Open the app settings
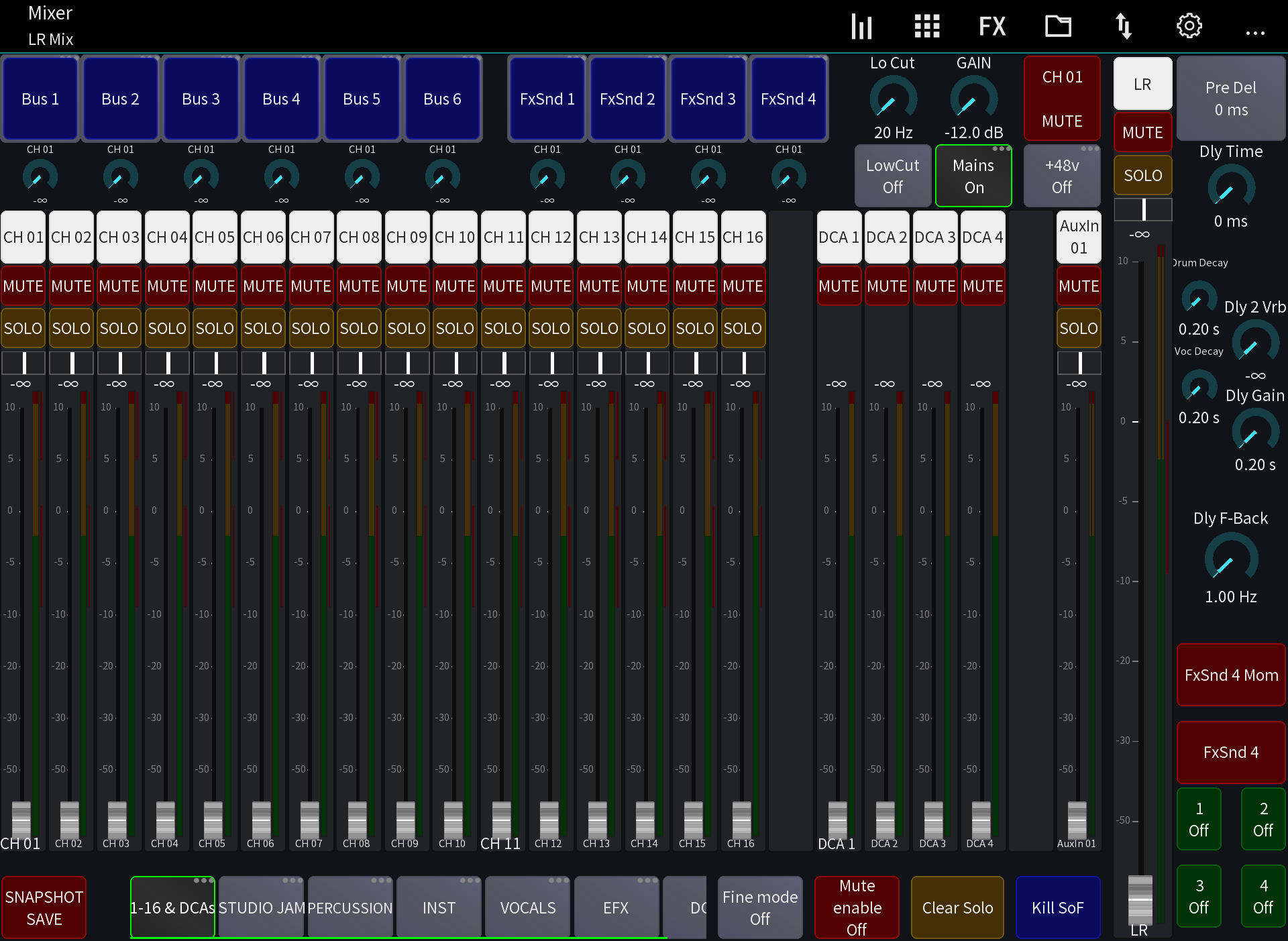 click(1189, 25)
